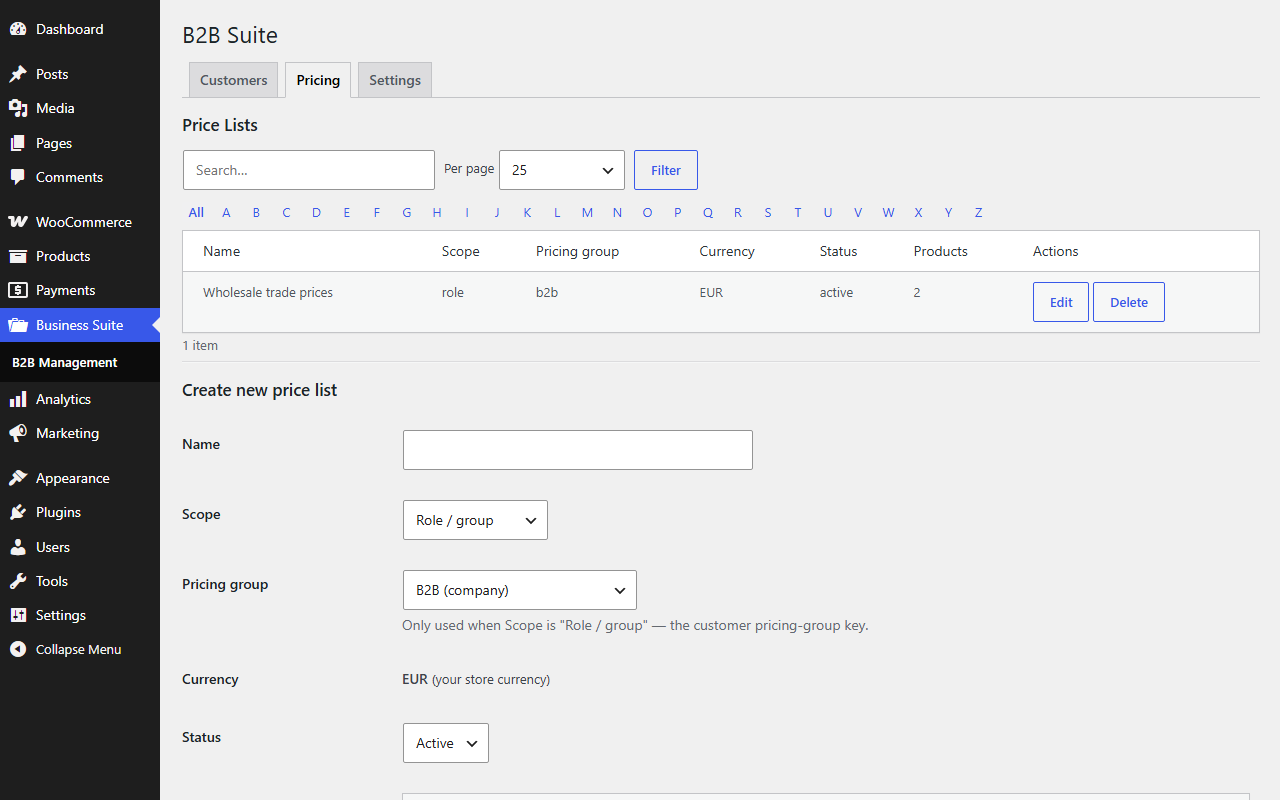1280x800 pixels.
Task: Filter price lists by letter M
Action: point(587,212)
